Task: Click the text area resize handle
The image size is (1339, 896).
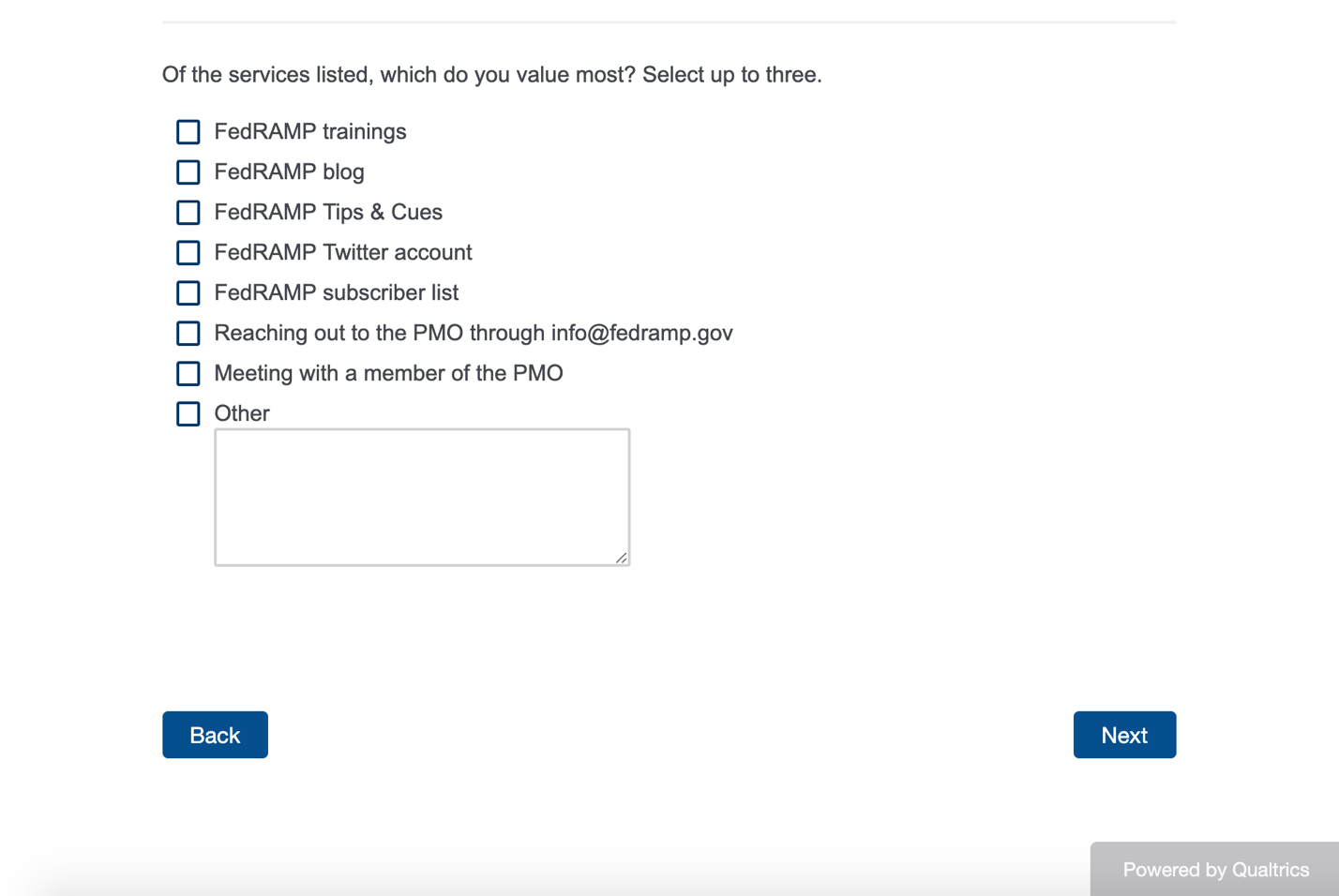Action: point(621,558)
